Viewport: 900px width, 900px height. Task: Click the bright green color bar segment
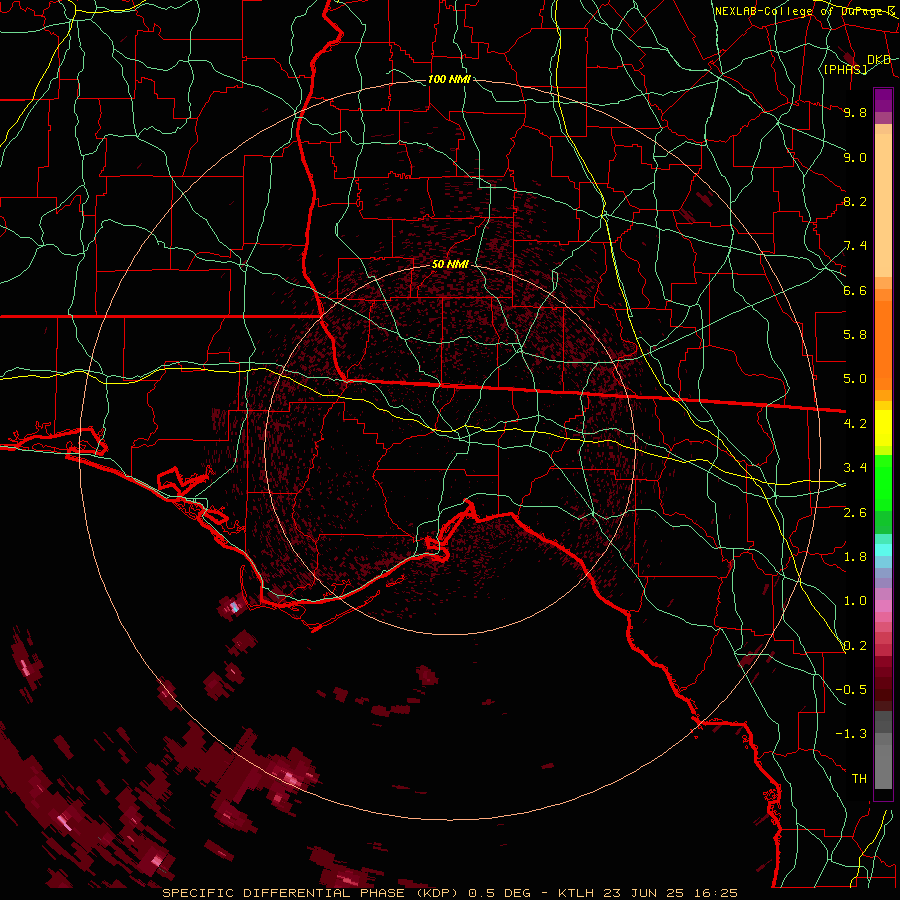(883, 482)
